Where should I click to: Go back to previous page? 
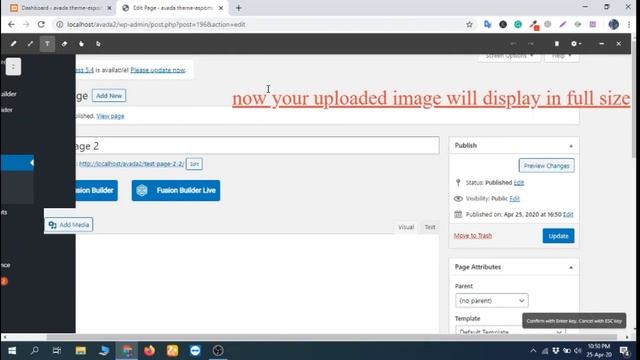click(x=11, y=24)
